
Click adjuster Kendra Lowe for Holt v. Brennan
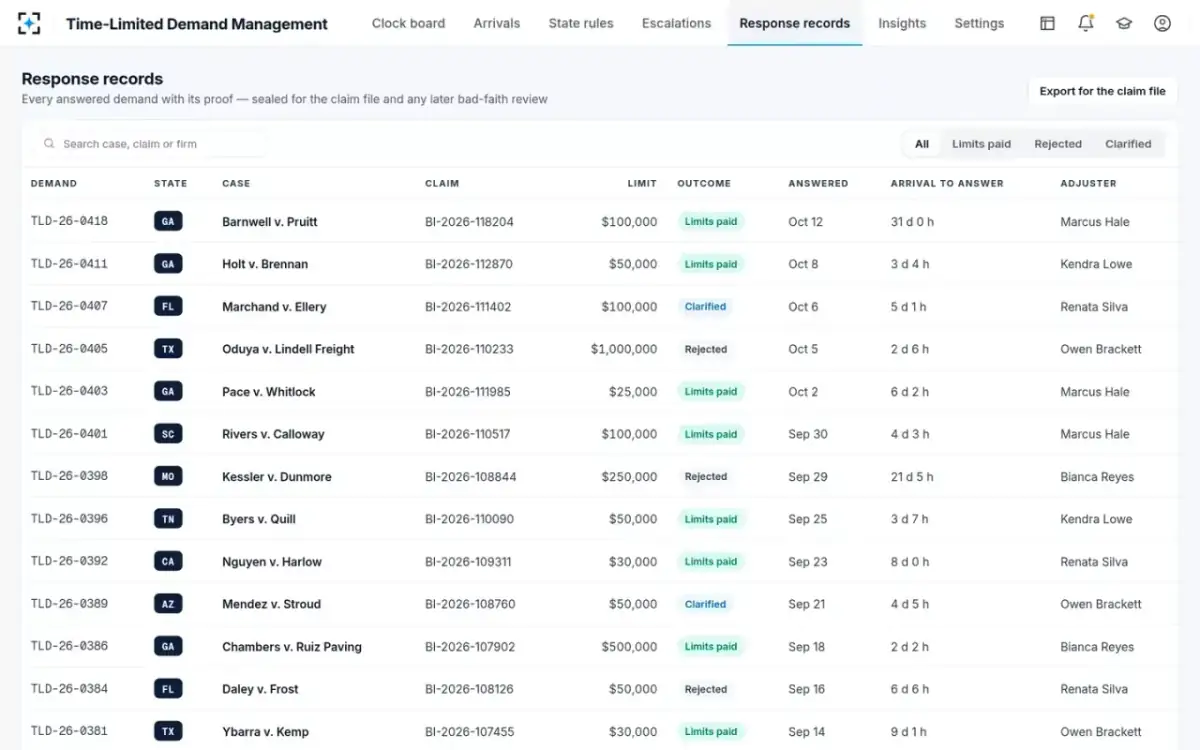click(1096, 264)
